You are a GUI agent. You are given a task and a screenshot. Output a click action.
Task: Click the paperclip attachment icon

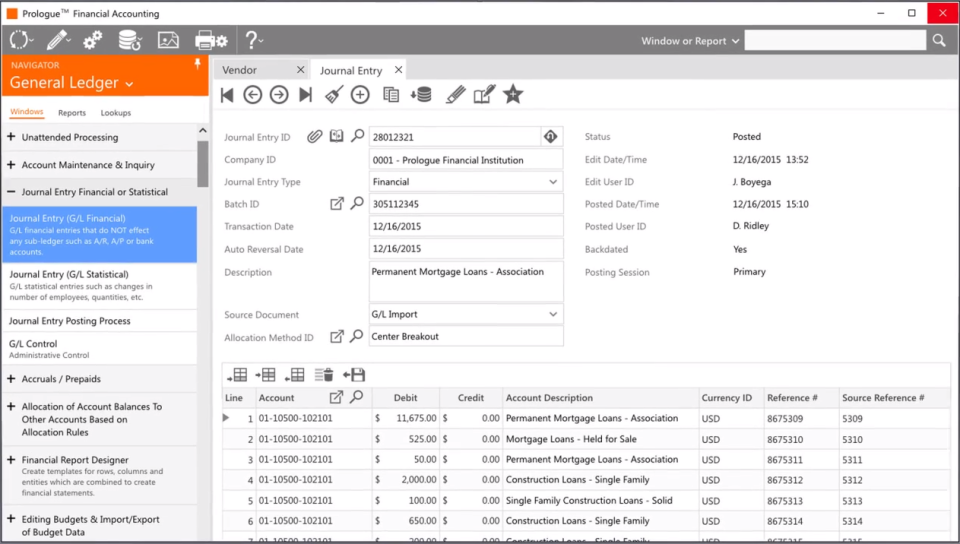[314, 136]
